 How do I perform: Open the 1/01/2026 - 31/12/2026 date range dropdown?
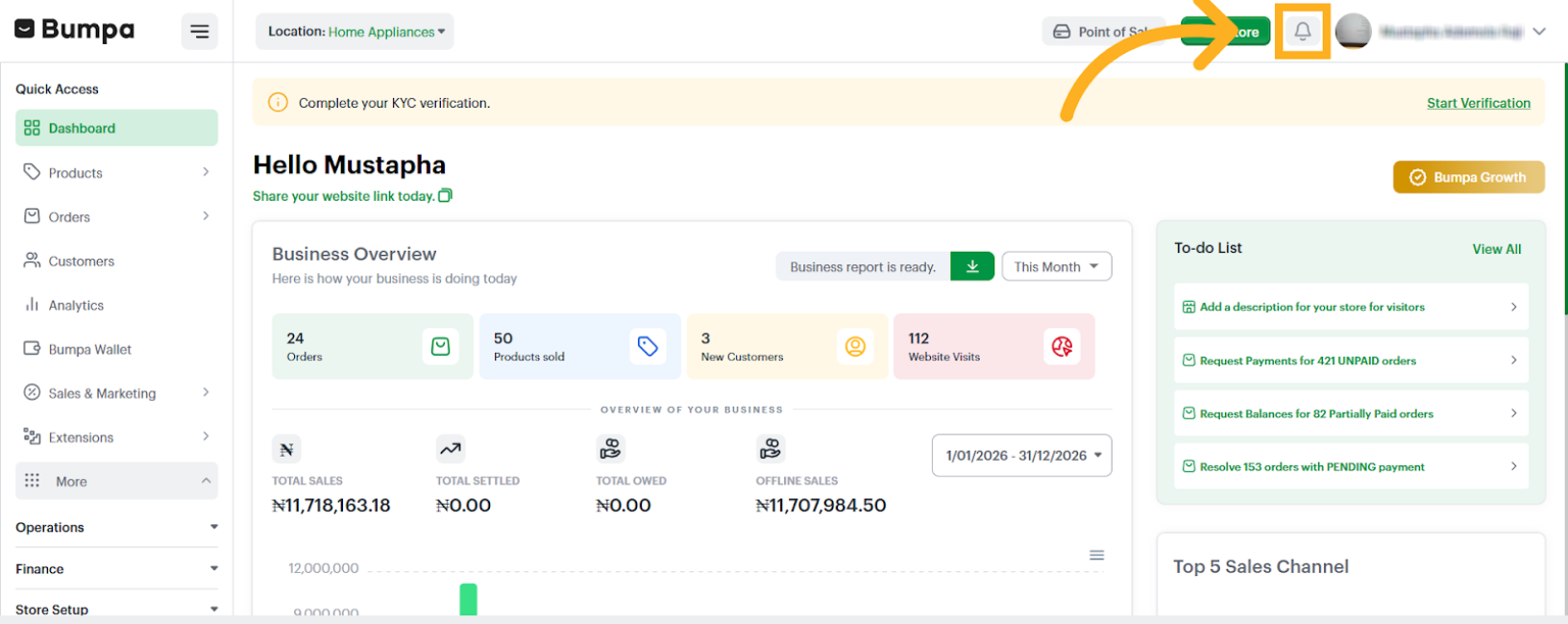pyautogui.click(x=1022, y=456)
